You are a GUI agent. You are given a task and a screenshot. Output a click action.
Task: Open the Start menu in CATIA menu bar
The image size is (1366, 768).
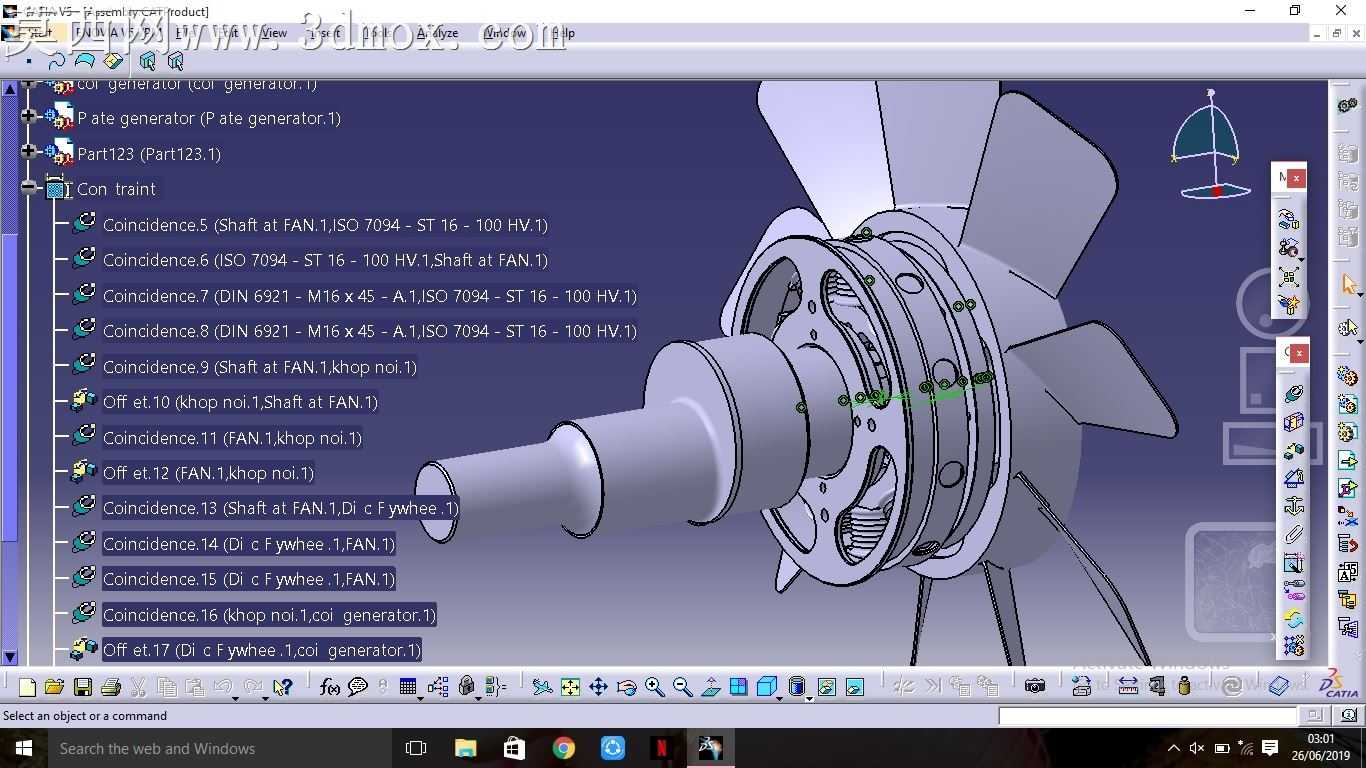[37, 33]
